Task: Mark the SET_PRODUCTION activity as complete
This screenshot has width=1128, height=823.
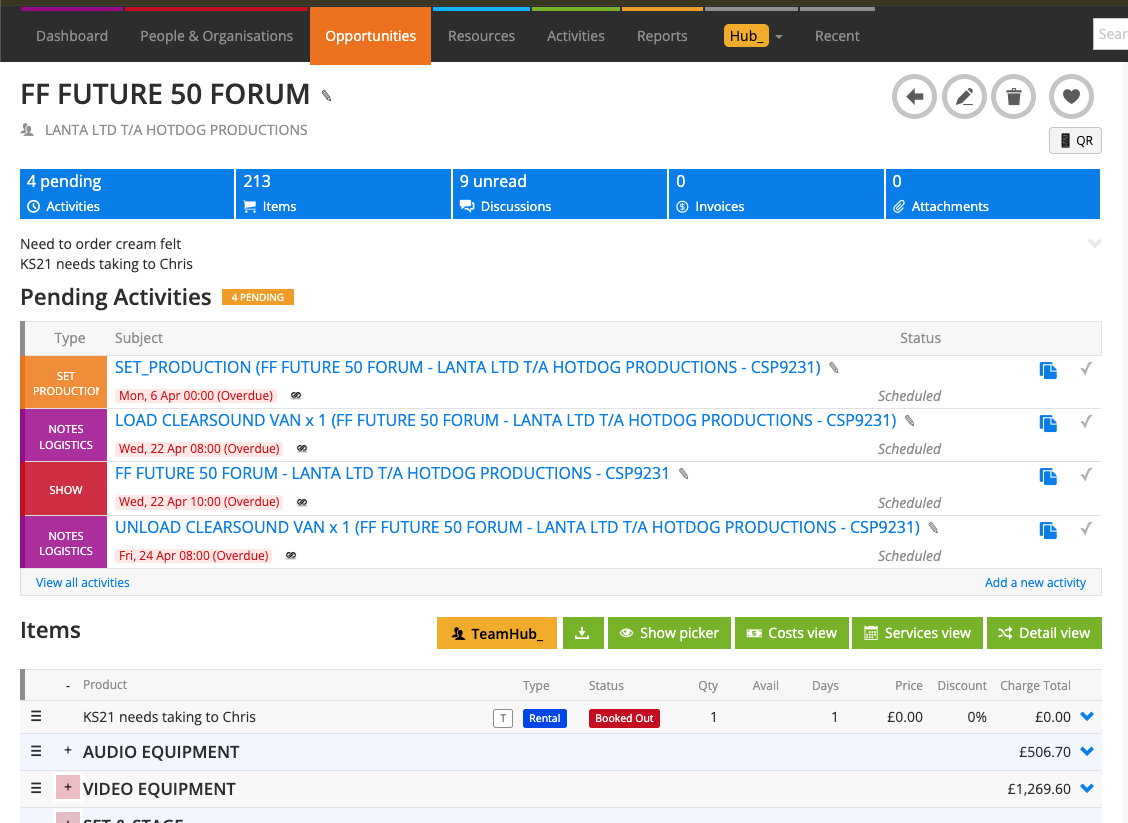Action: [x=1087, y=368]
